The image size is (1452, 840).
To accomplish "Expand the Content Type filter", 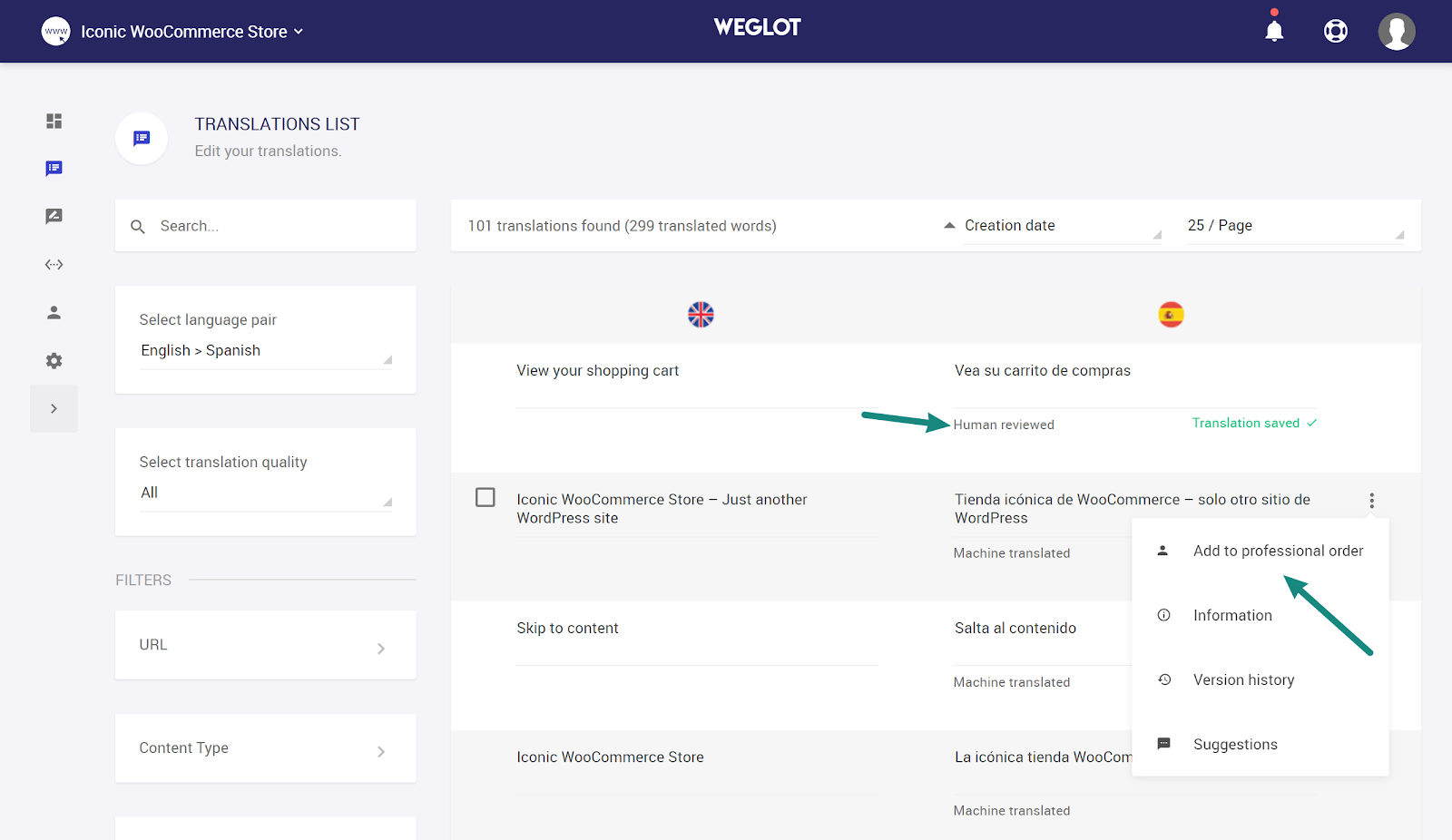I will point(266,748).
